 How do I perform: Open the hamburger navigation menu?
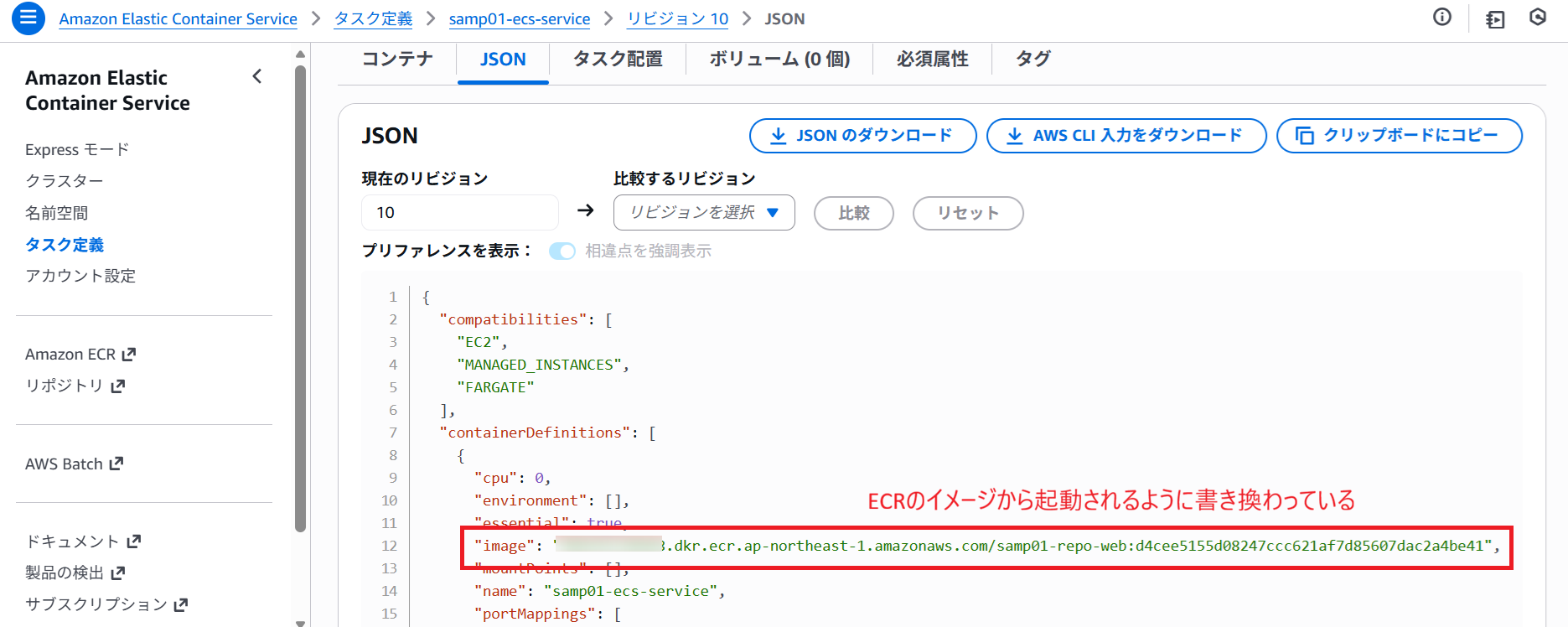28,18
